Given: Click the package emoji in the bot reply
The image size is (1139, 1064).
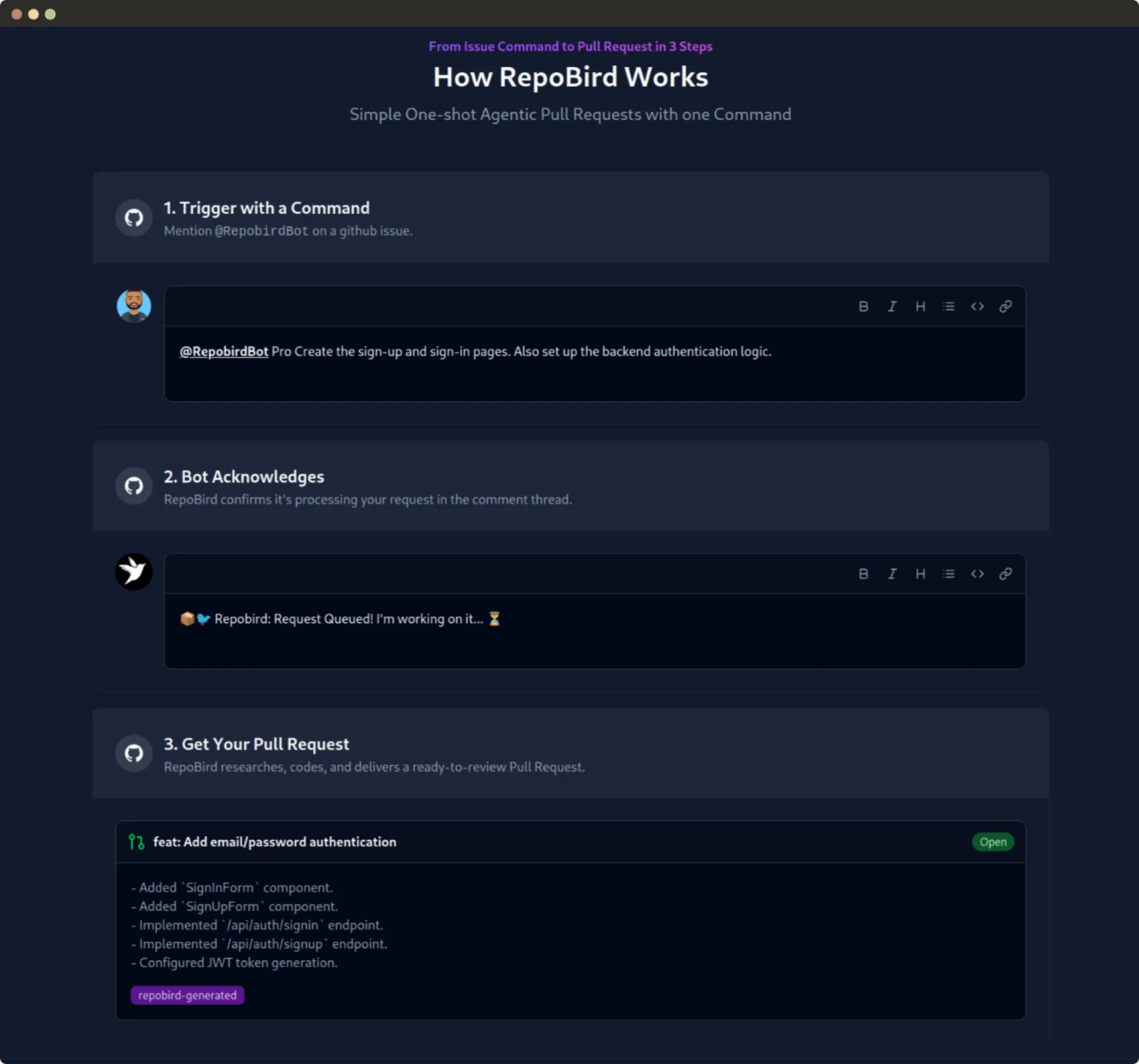Looking at the screenshot, I should [x=187, y=619].
